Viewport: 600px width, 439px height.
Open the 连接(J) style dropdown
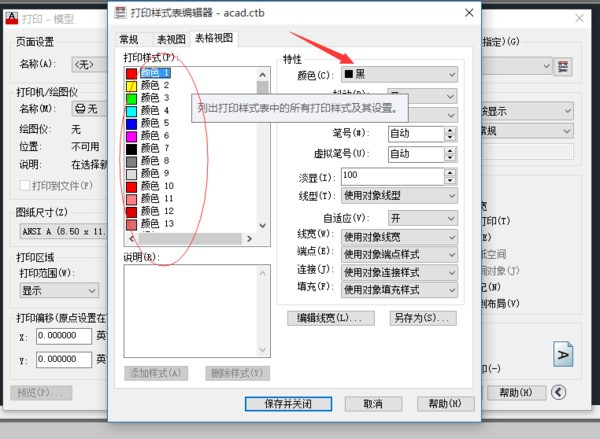(x=399, y=272)
